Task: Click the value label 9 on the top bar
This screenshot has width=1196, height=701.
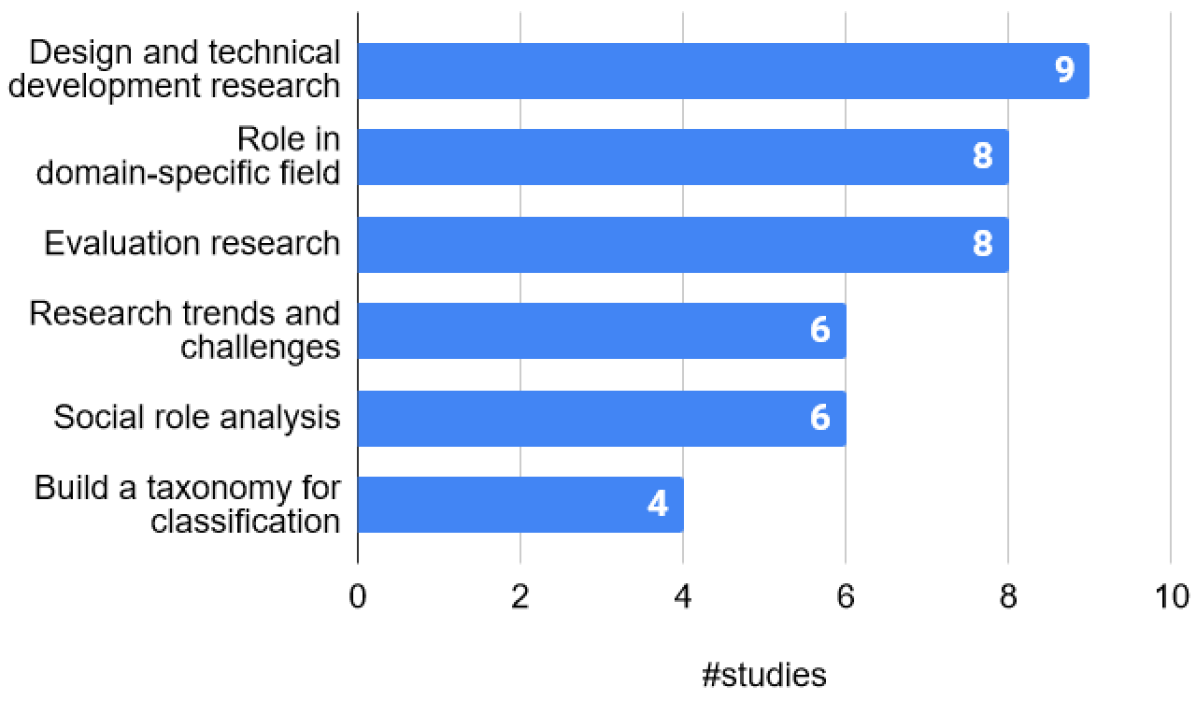Action: pos(1063,70)
